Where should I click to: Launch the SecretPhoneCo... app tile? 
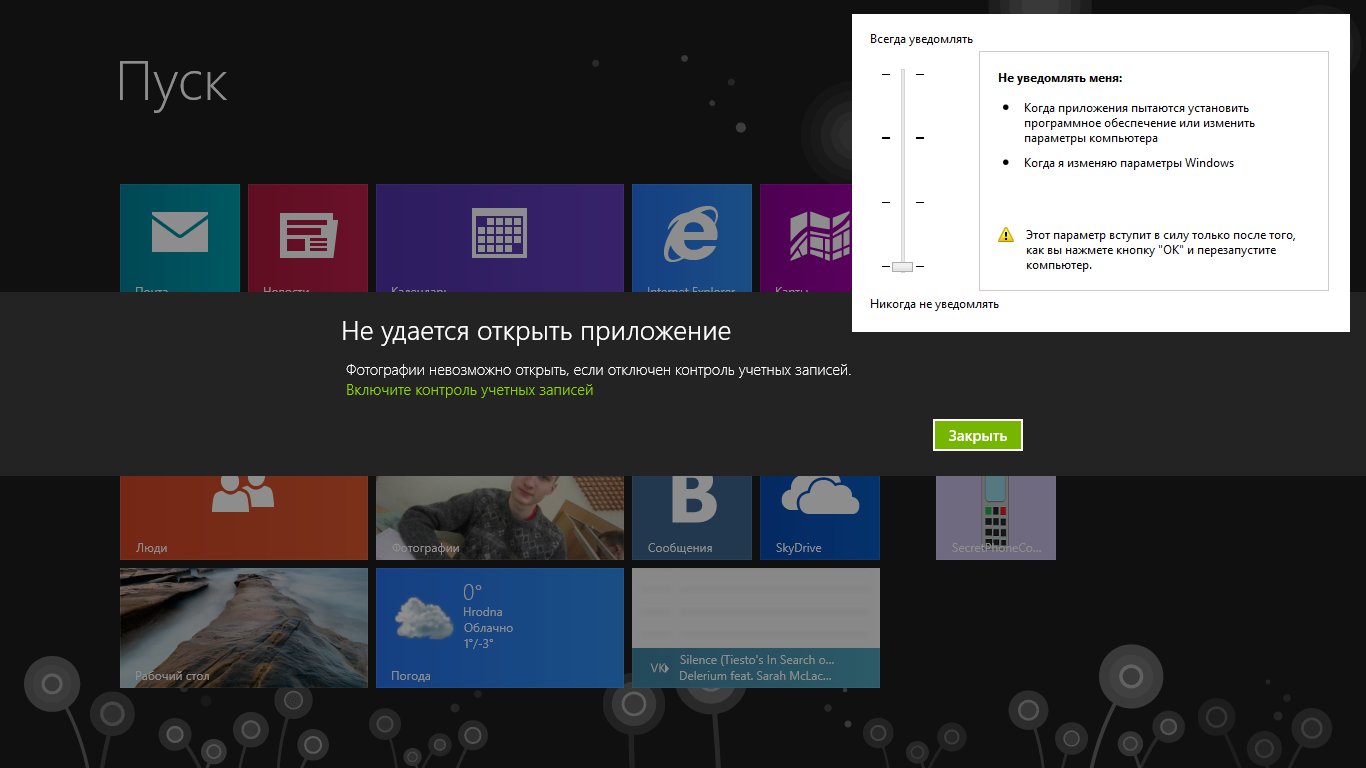click(996, 518)
